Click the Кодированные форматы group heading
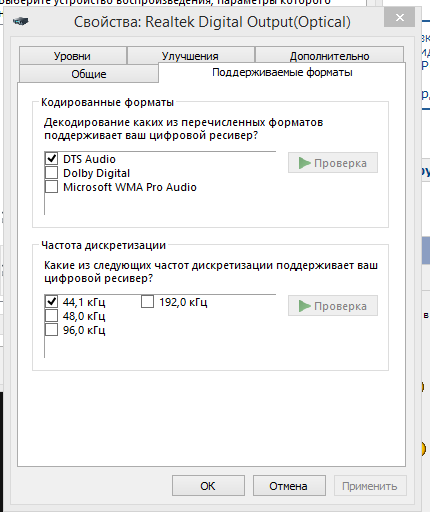 (107, 102)
